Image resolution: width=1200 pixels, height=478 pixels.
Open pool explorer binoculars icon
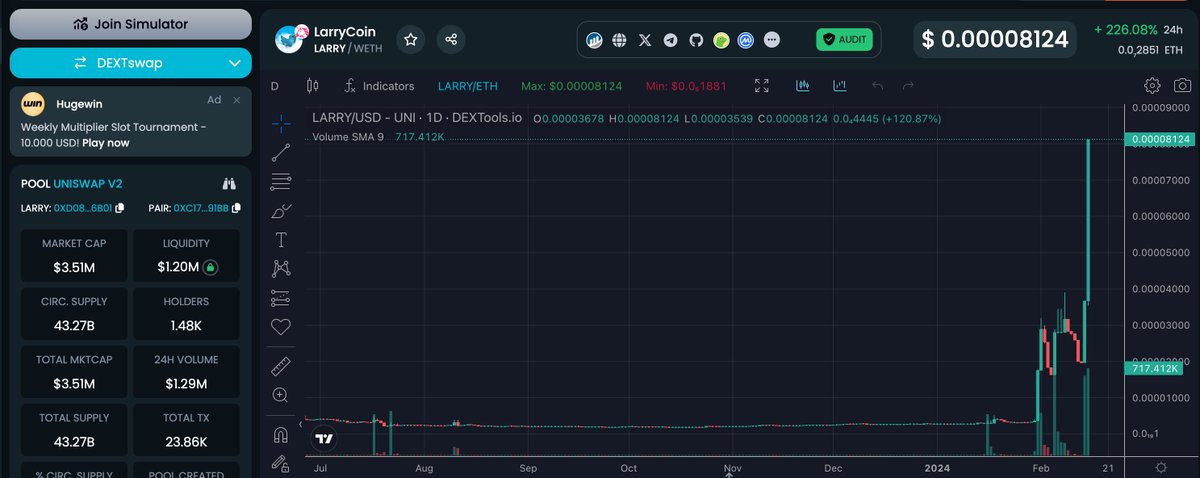[x=229, y=184]
